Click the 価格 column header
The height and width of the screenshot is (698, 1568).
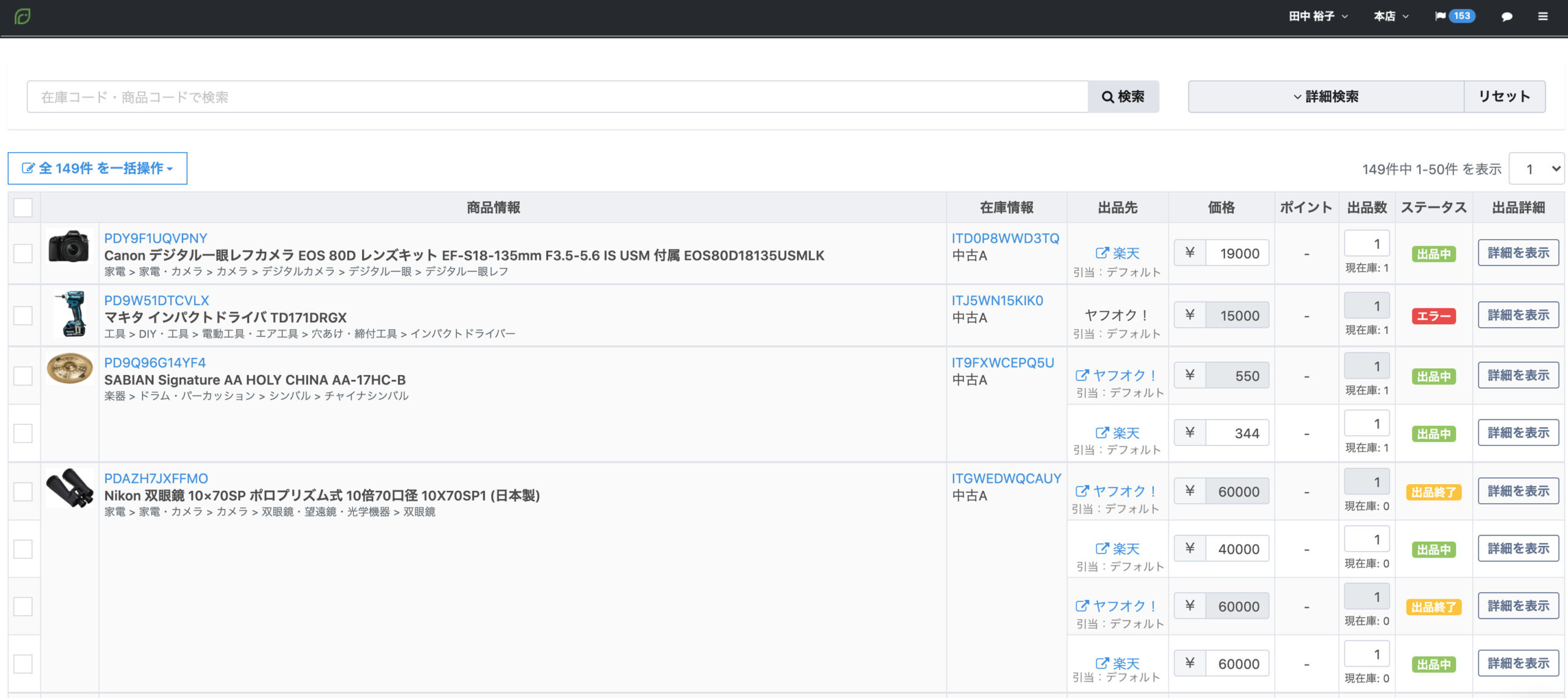click(x=1221, y=207)
